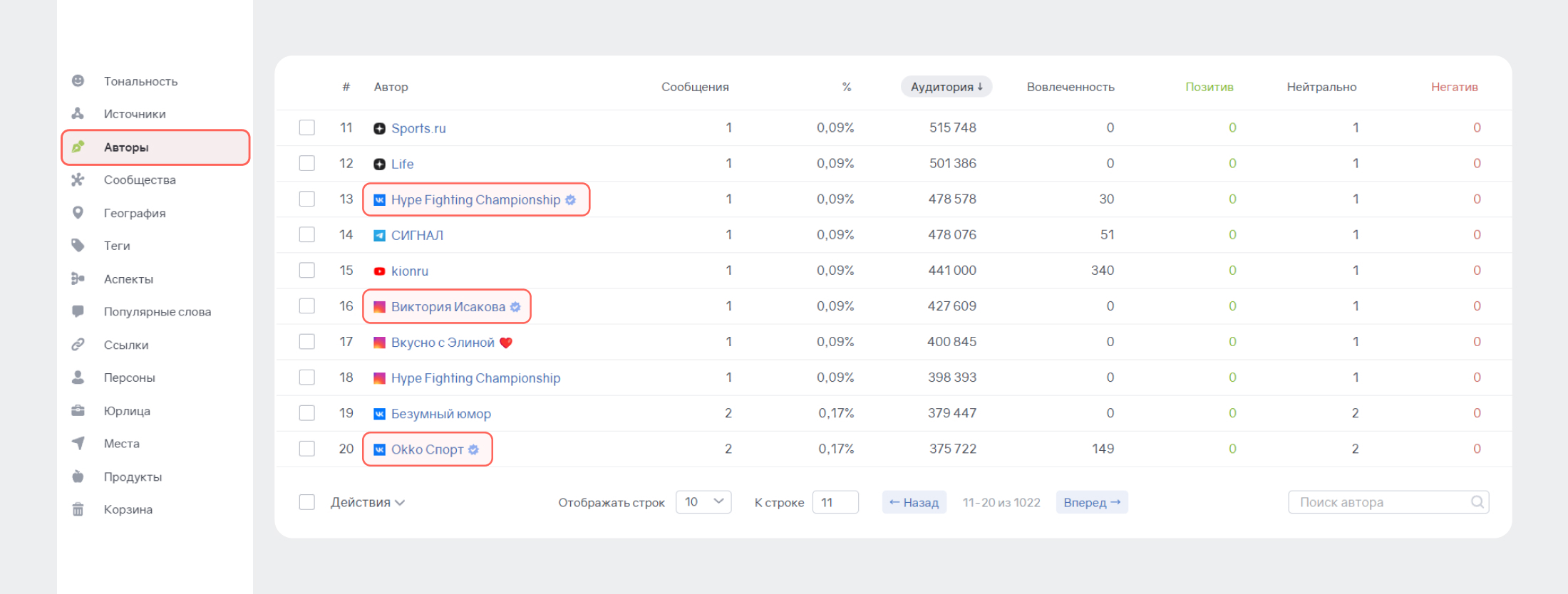Open the Действия dropdown menu

tap(368, 502)
